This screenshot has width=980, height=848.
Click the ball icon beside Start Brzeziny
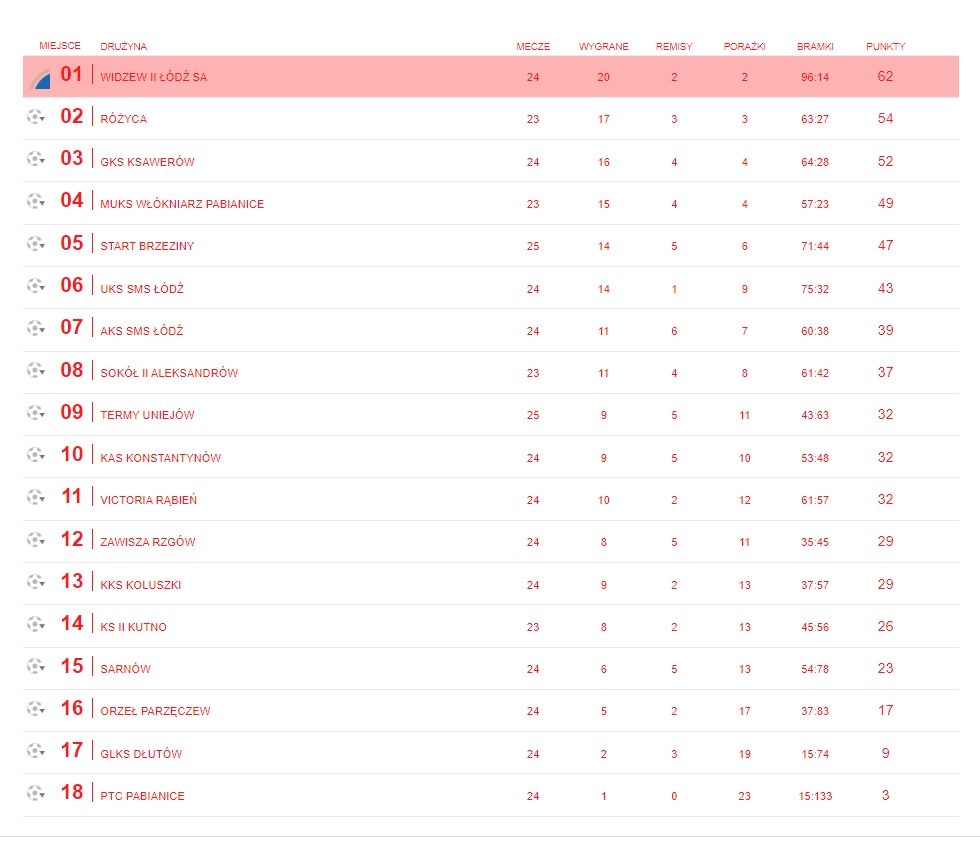[34, 243]
